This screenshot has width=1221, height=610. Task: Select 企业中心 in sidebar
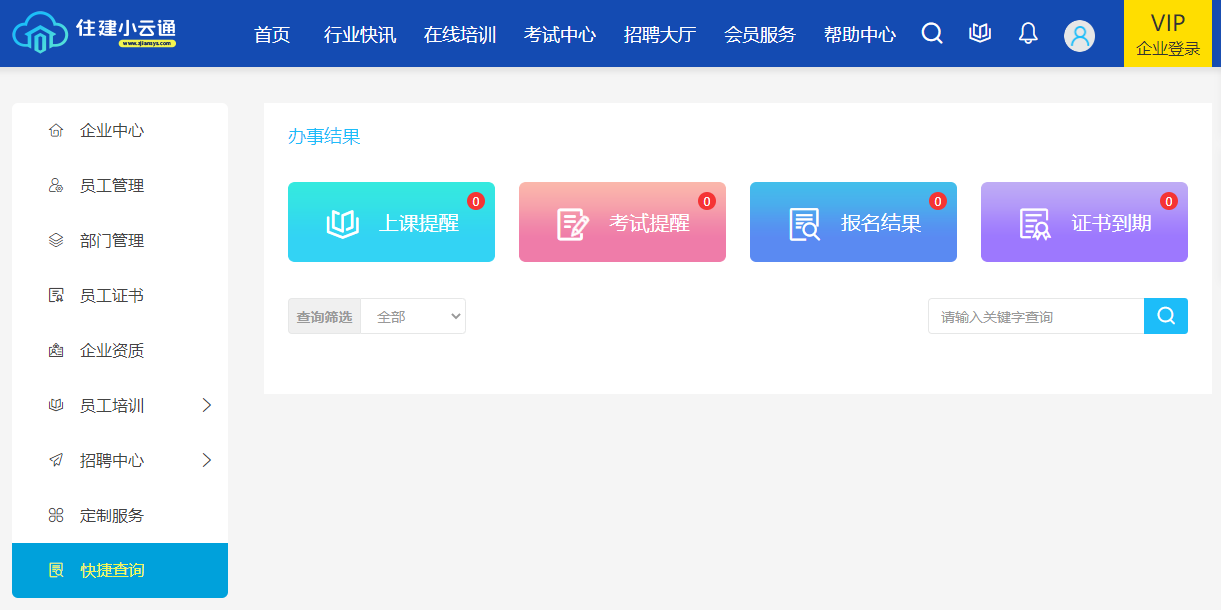112,131
